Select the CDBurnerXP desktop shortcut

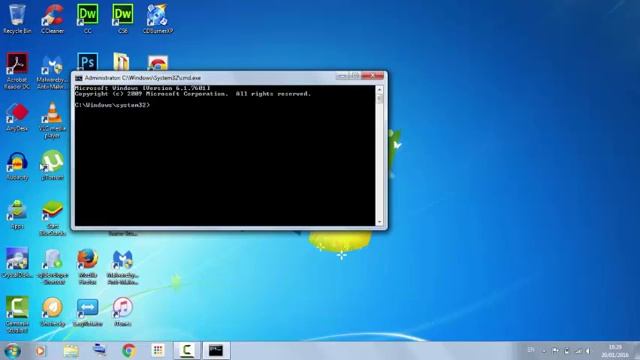(x=158, y=18)
